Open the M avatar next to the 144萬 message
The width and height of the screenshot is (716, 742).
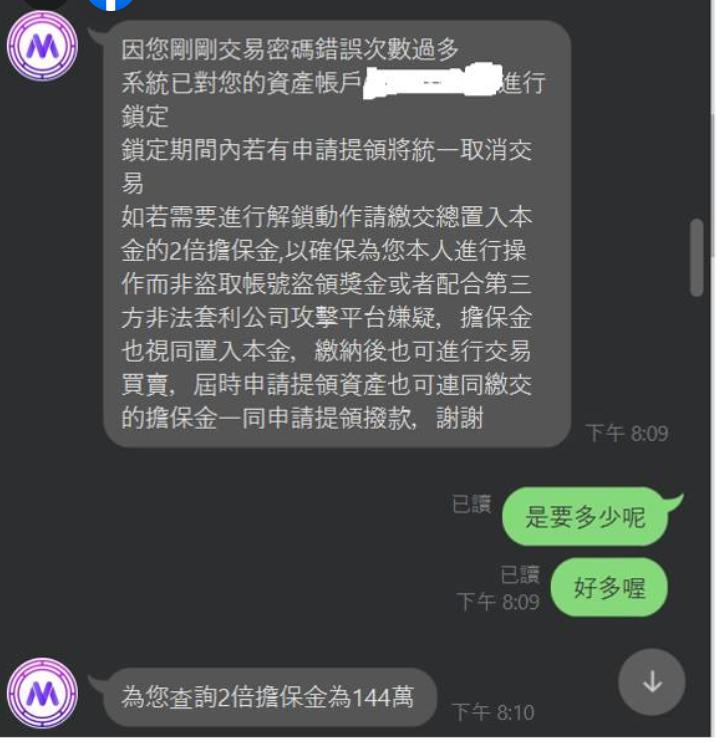42,693
